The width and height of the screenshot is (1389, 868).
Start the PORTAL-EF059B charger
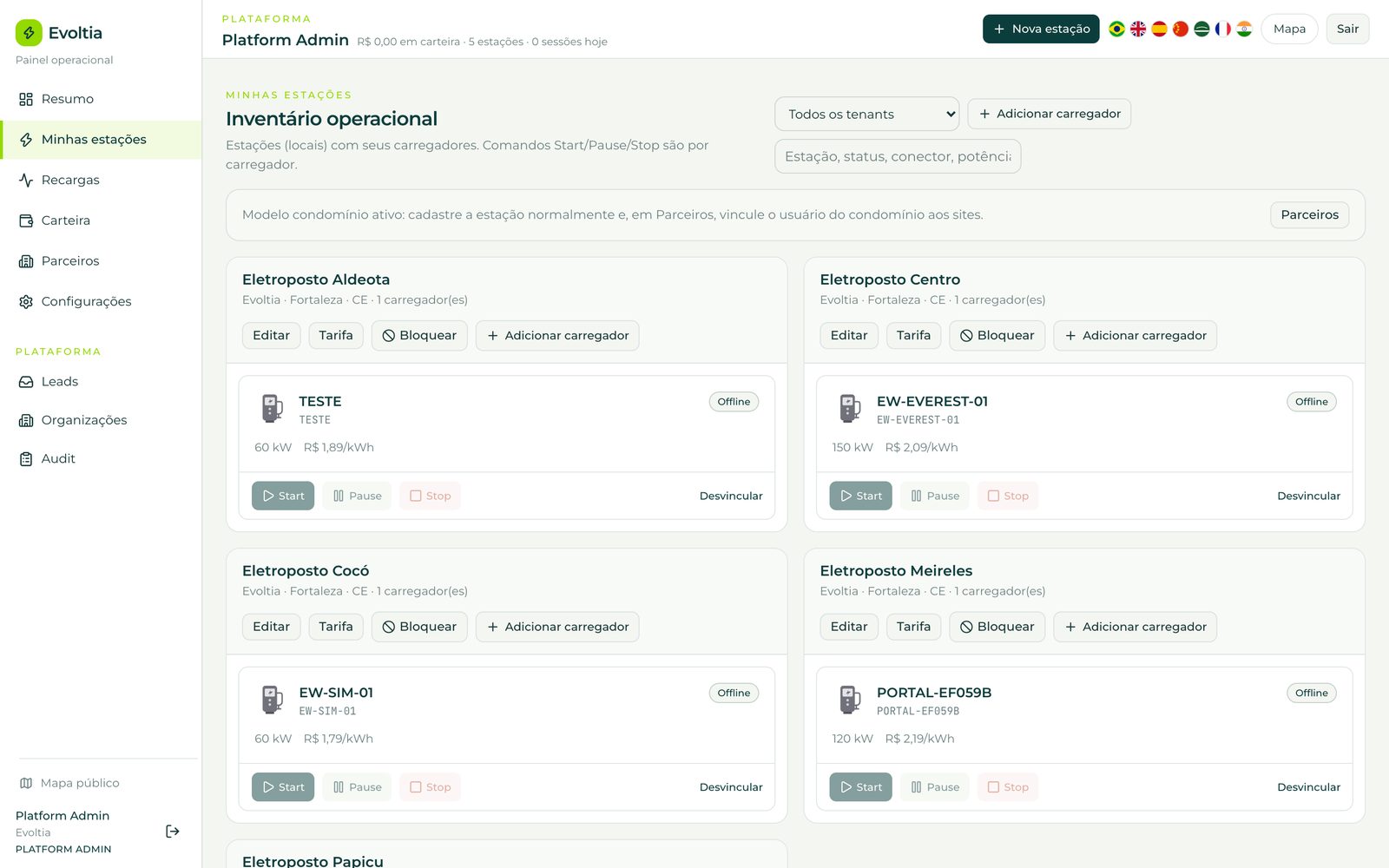pyautogui.click(x=860, y=787)
